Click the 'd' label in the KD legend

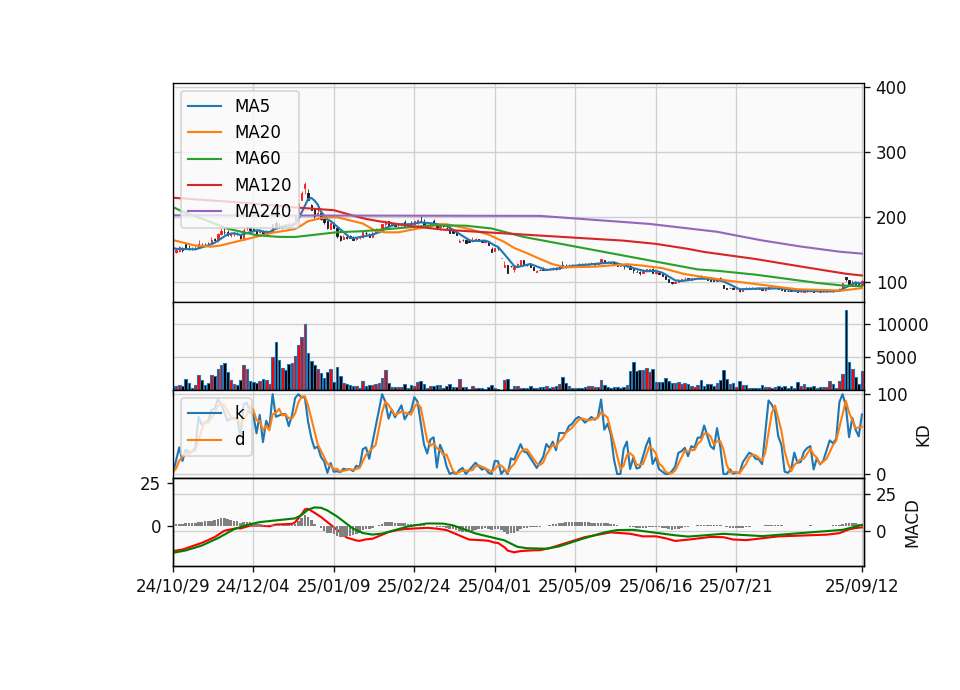[240, 439]
